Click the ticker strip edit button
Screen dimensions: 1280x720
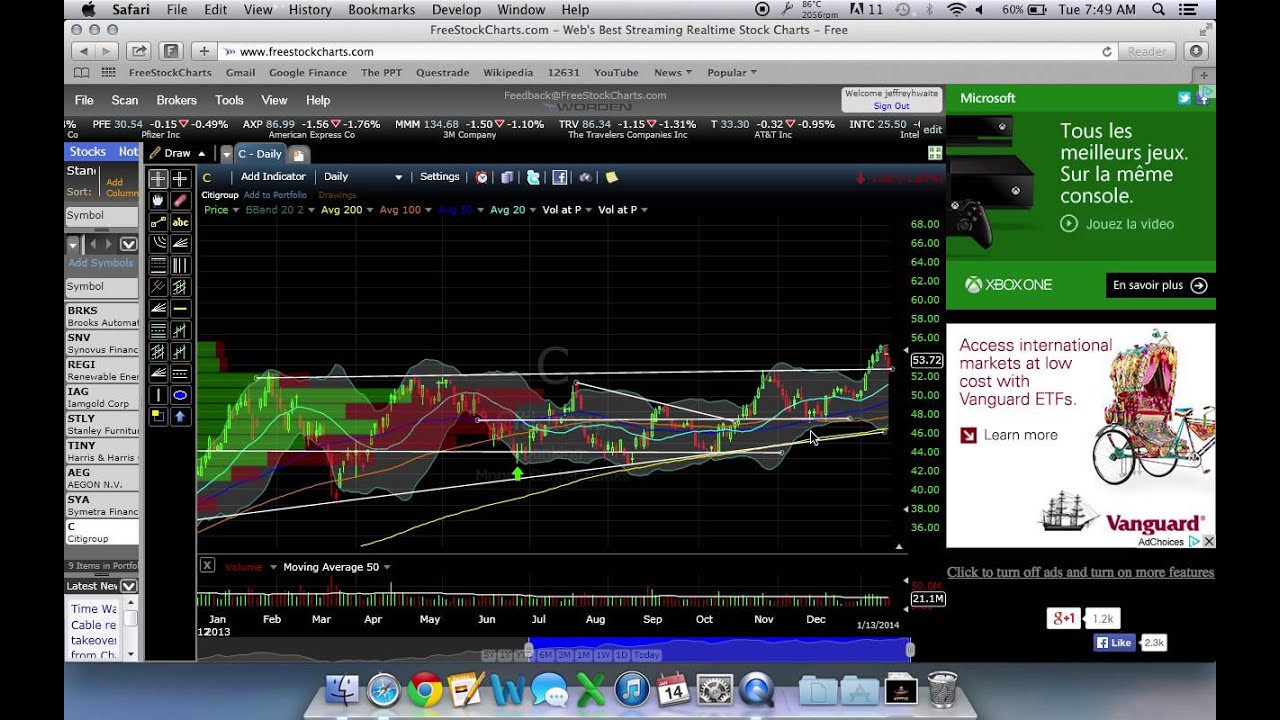pos(932,129)
